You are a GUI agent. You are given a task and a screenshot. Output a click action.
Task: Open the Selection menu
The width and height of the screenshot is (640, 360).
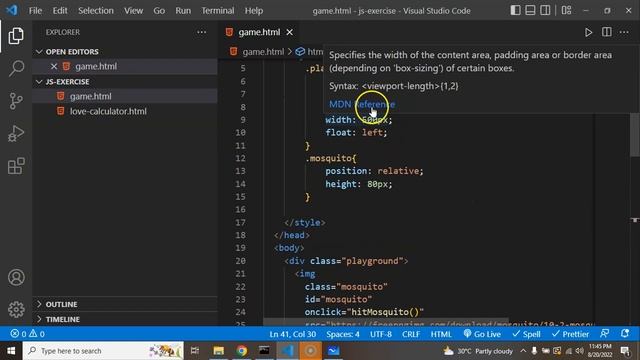click(96, 11)
